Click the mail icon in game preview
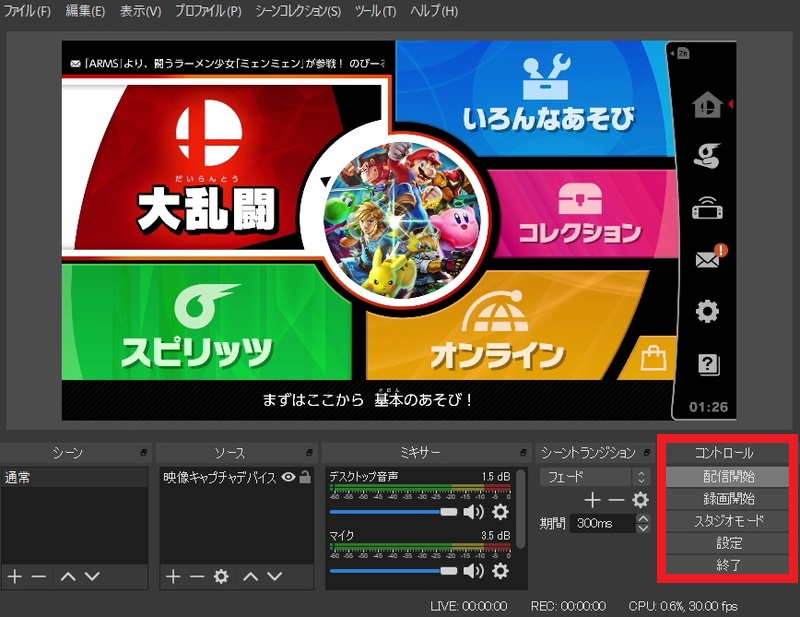 click(x=707, y=260)
